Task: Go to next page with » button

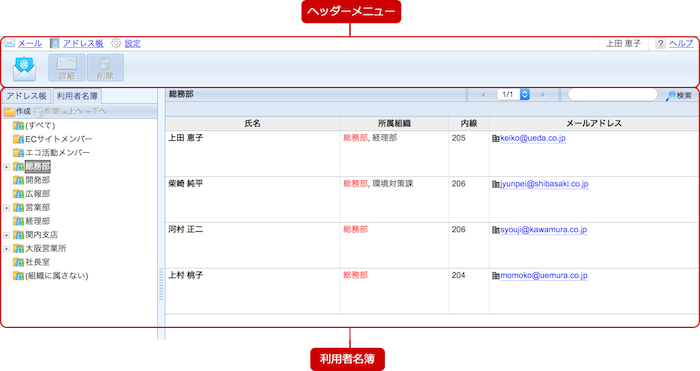Action: [543, 95]
